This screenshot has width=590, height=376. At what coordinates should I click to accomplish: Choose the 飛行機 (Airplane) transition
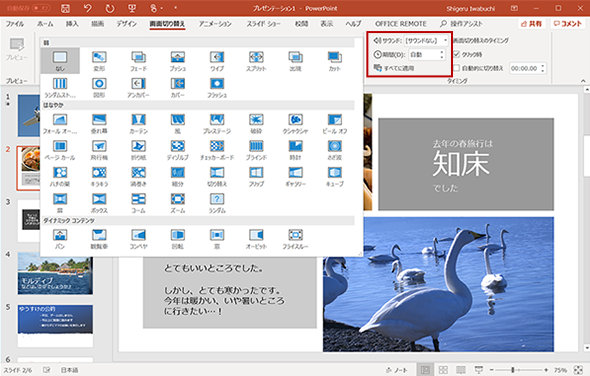pyautogui.click(x=99, y=150)
